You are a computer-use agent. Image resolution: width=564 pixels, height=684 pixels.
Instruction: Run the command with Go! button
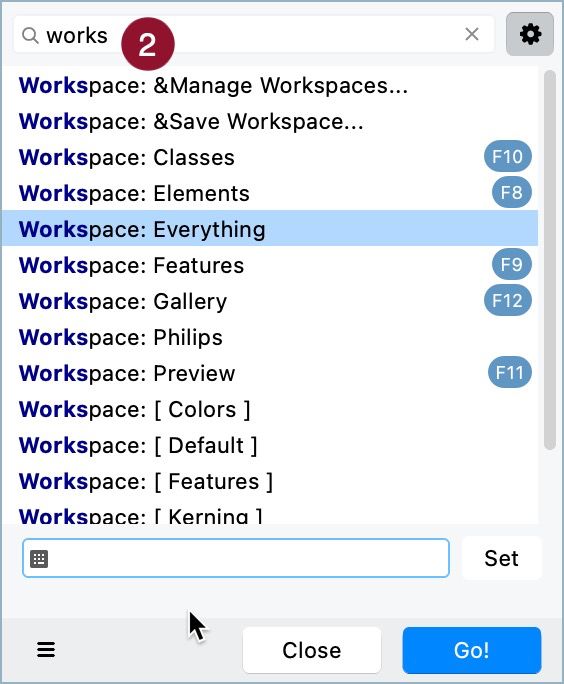pos(472,650)
